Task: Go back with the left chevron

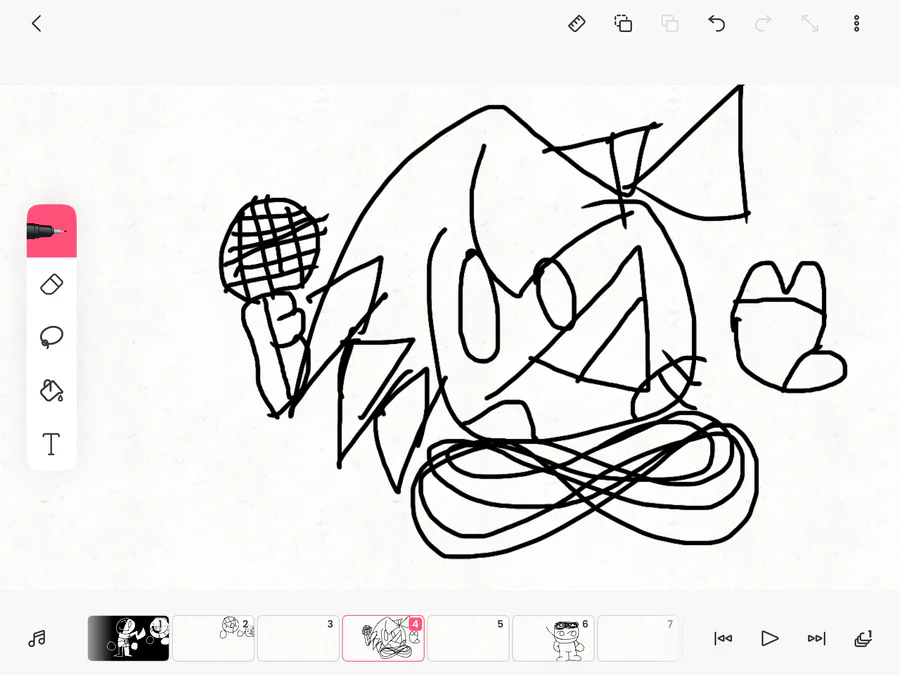Action: click(37, 24)
